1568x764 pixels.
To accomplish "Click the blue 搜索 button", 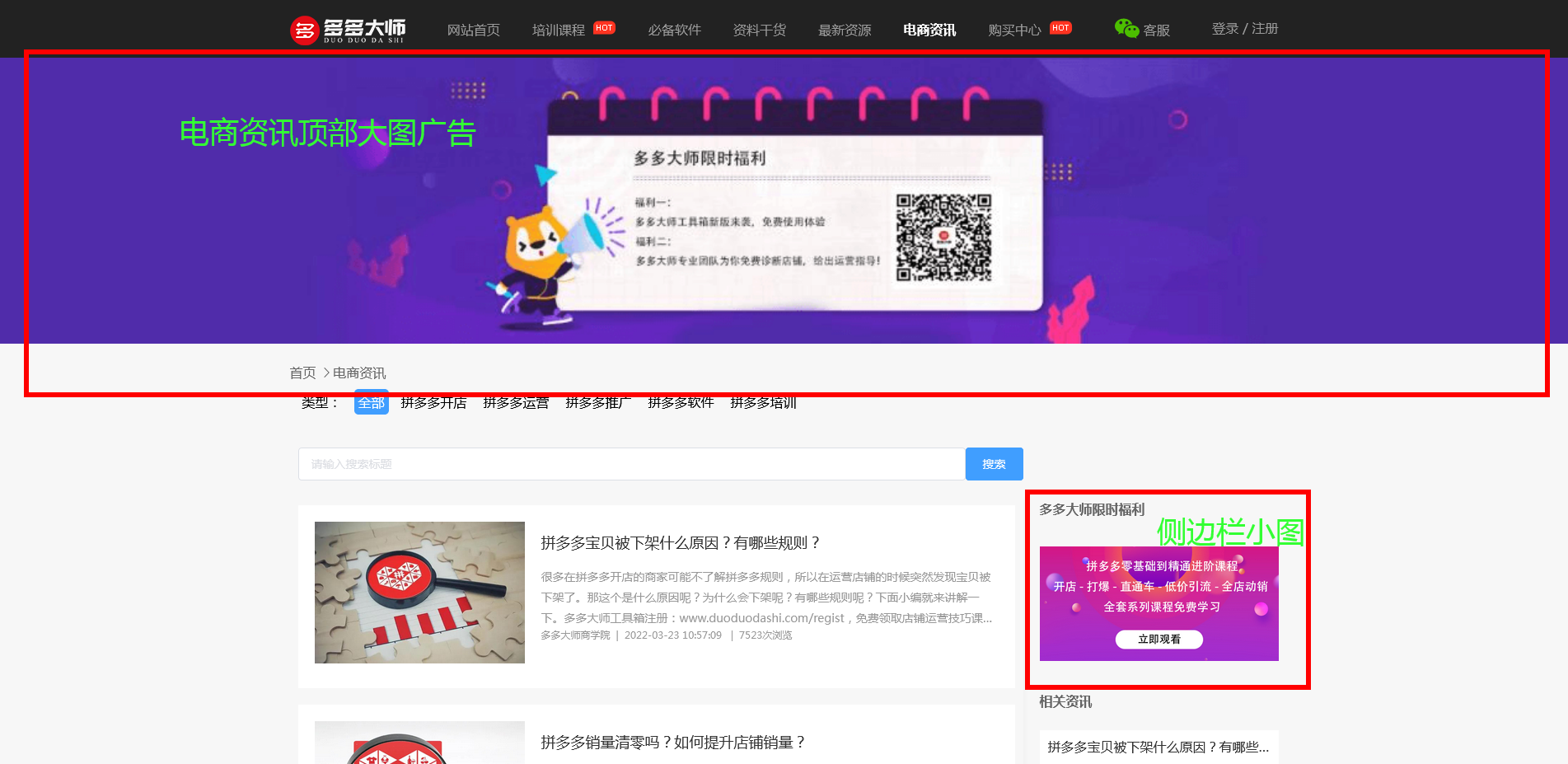I will (x=994, y=464).
